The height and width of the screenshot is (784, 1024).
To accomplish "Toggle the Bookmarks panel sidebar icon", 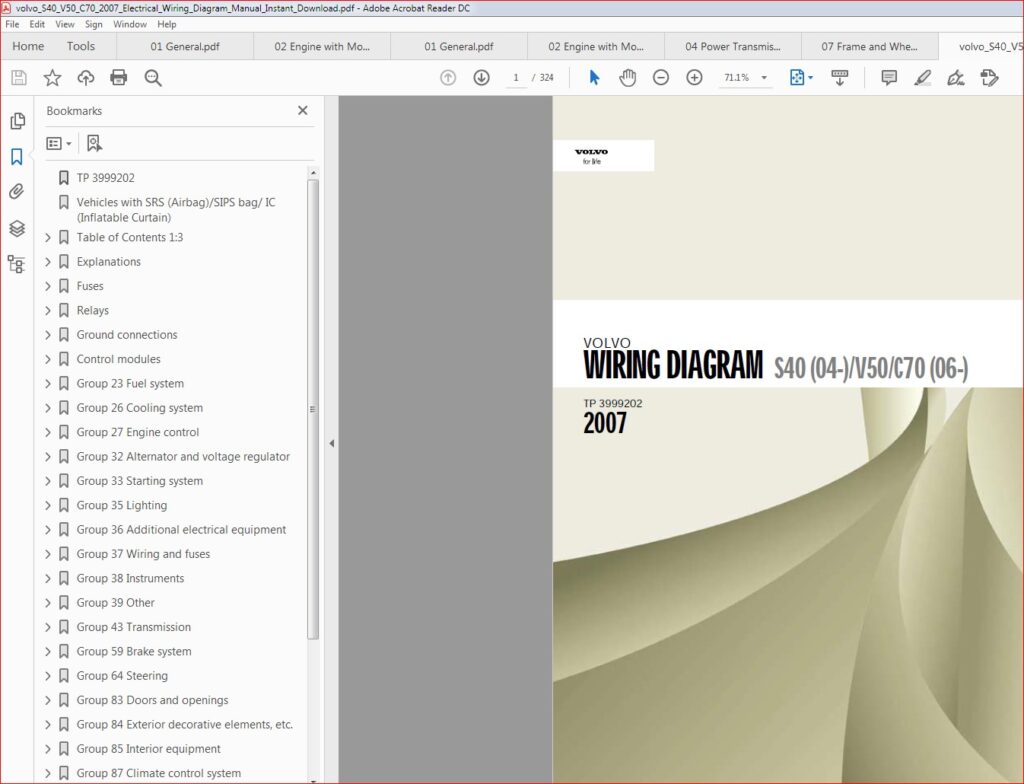I will [x=17, y=156].
